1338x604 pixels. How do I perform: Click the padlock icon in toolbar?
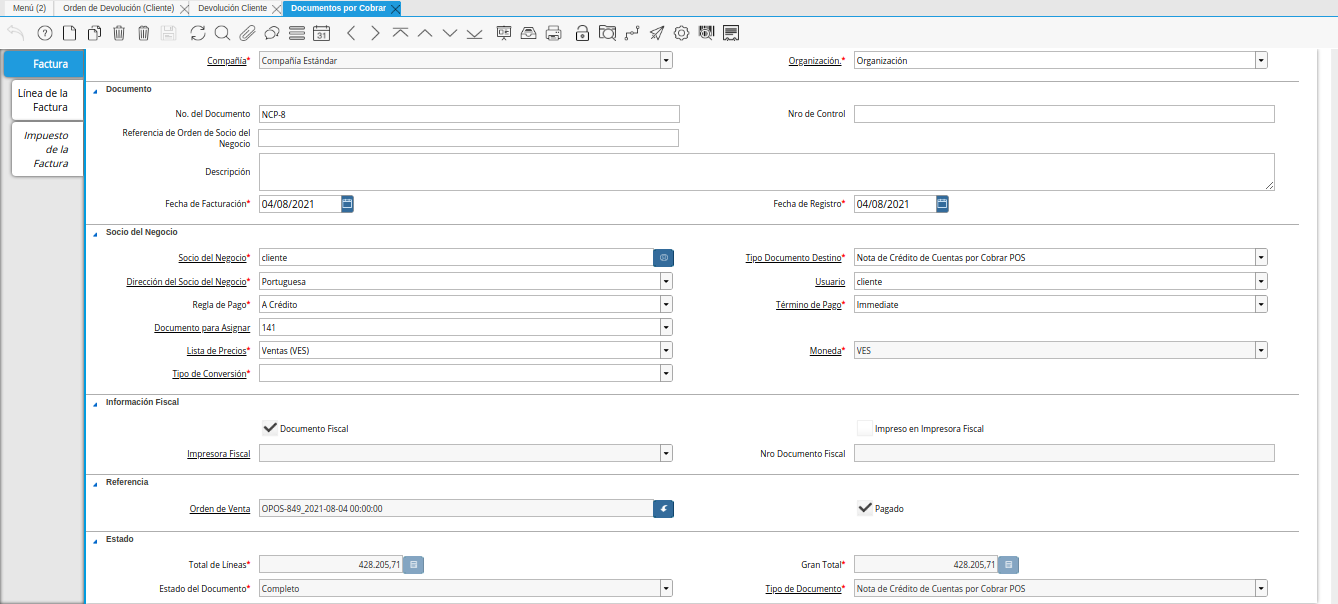[582, 33]
